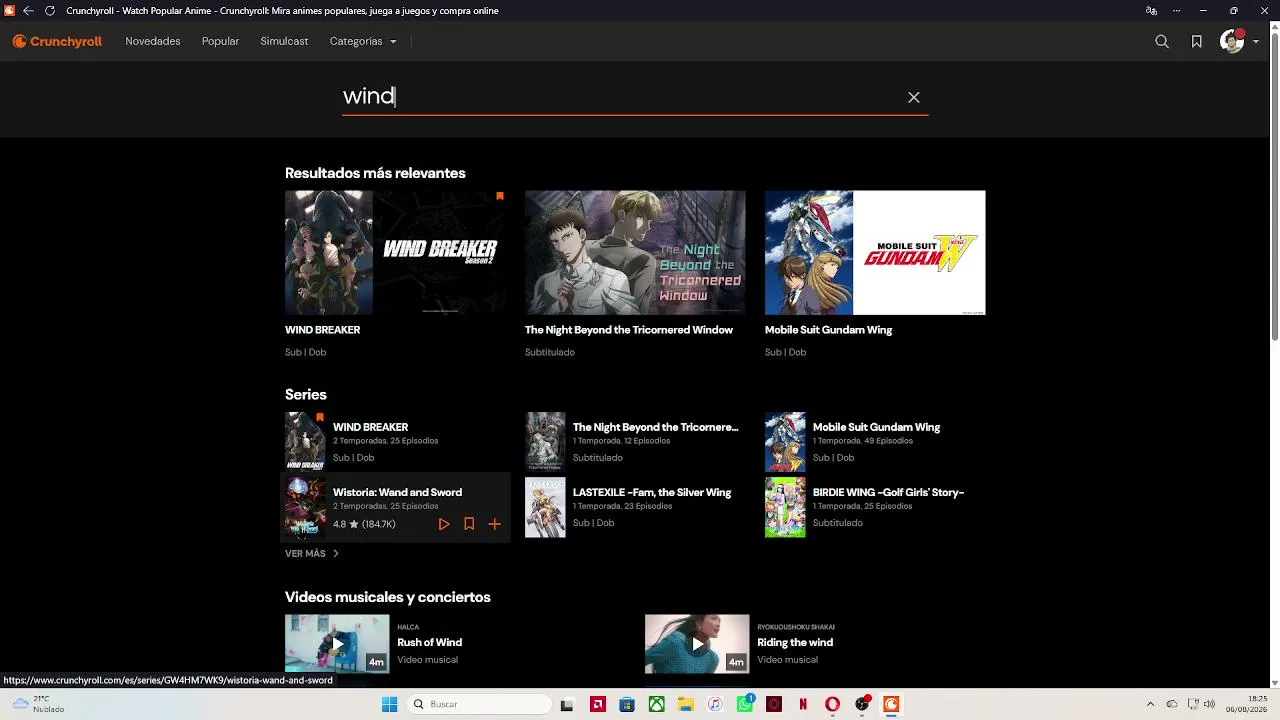Screen dimensions: 1280x720
Task: Add Wistoria: Wand and Sword to watchlist
Action: pos(469,524)
